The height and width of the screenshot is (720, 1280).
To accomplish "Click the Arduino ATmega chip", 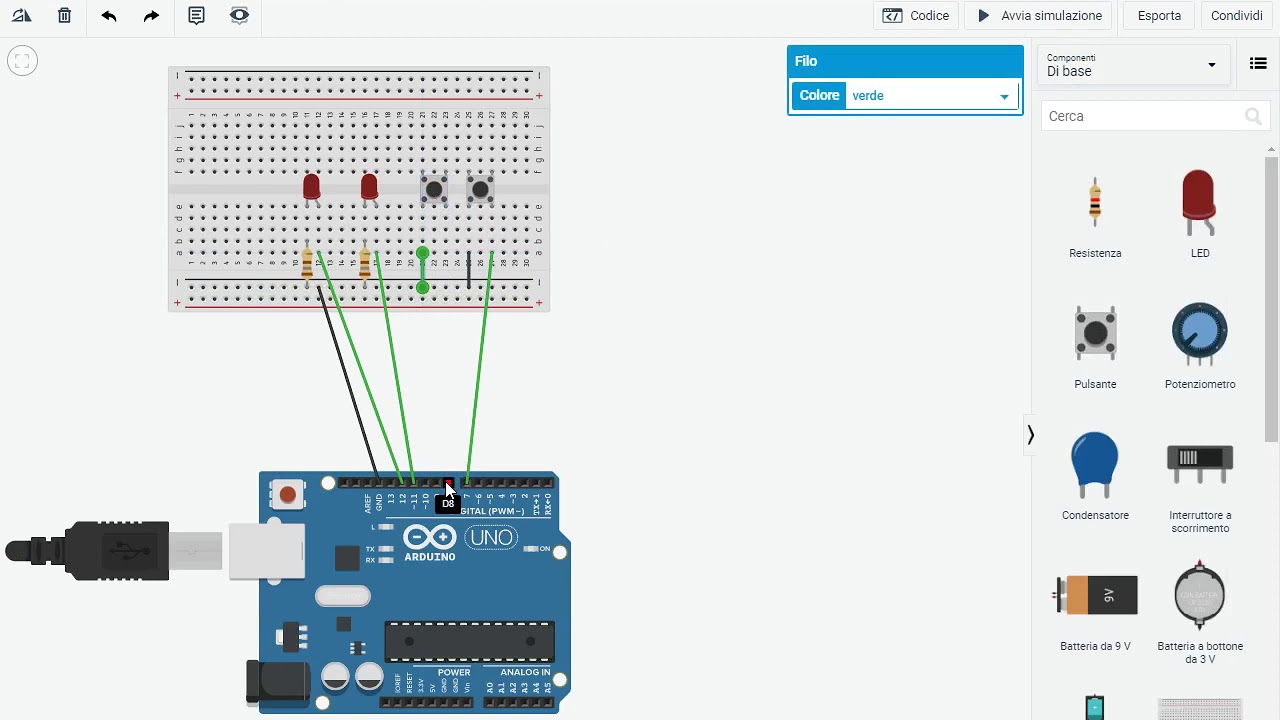I will point(469,641).
